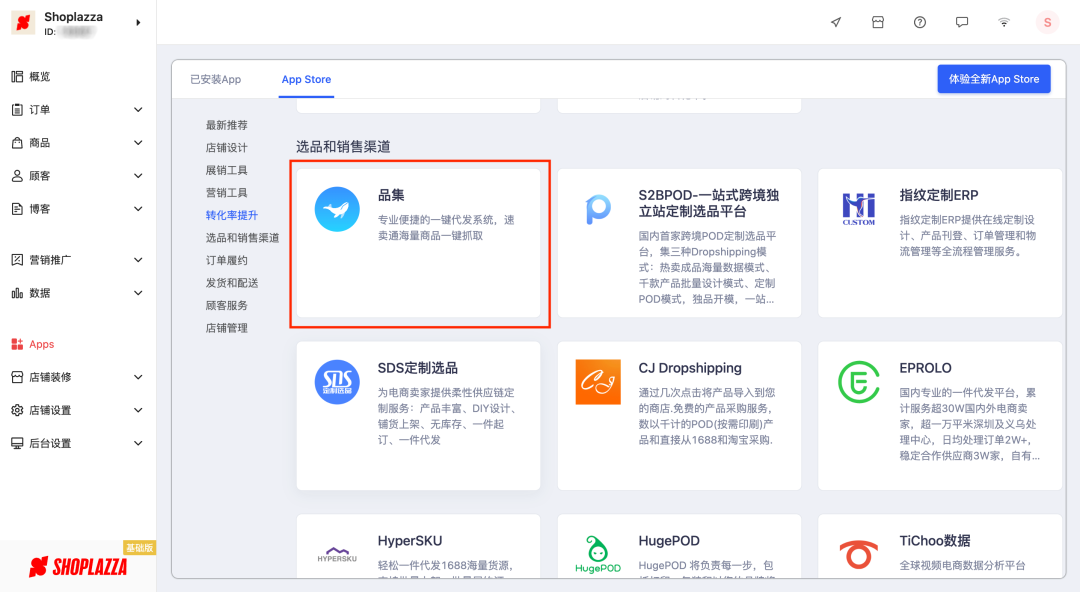Select the App Store tab
Viewport: 1080px width, 592px height.
[x=306, y=79]
